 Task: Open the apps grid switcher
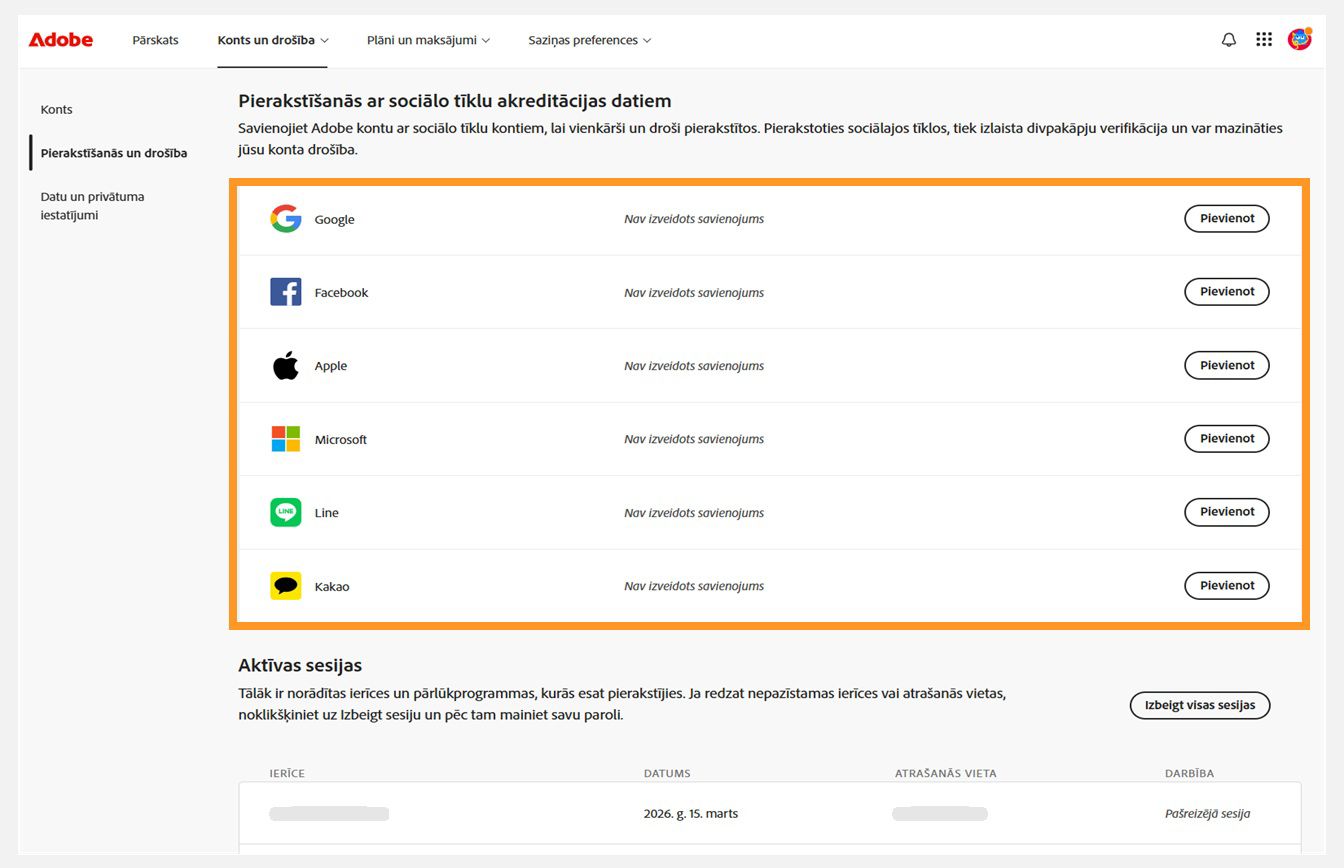pyautogui.click(x=1264, y=40)
